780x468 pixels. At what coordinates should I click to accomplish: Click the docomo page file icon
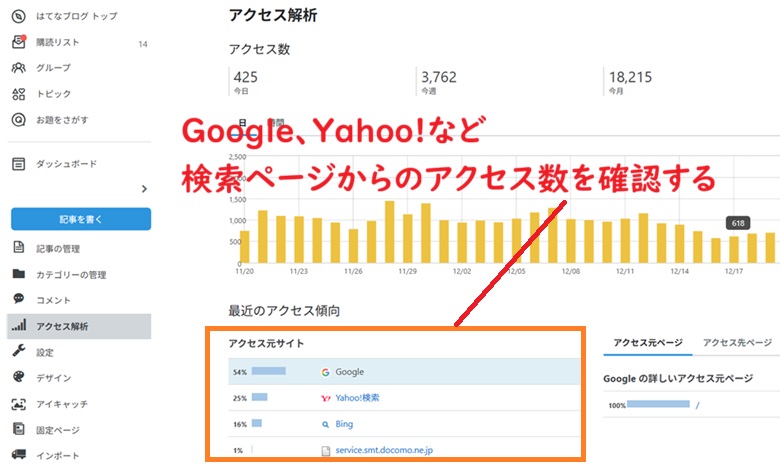[x=325, y=451]
